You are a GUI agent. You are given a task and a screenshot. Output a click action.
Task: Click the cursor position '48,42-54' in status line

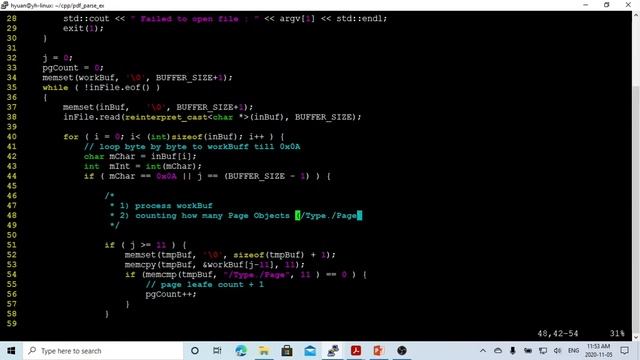pyautogui.click(x=558, y=333)
